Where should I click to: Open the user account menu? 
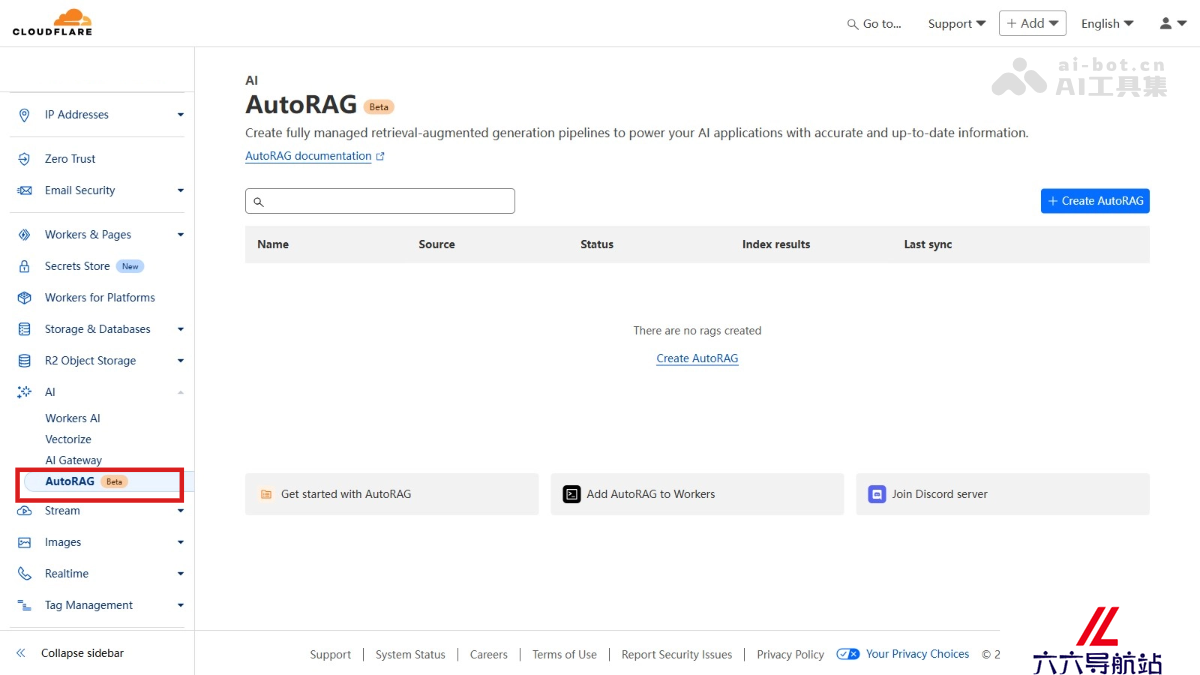[1172, 23]
